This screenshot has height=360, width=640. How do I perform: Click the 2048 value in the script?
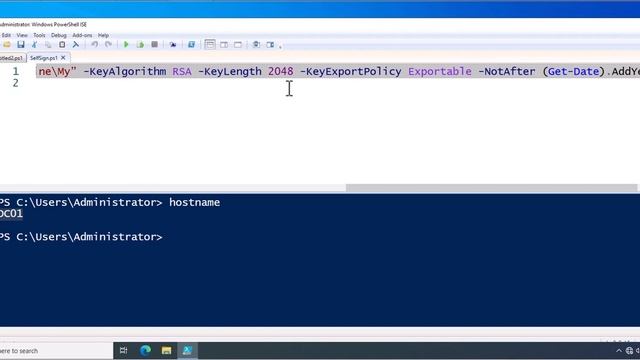tap(281, 71)
